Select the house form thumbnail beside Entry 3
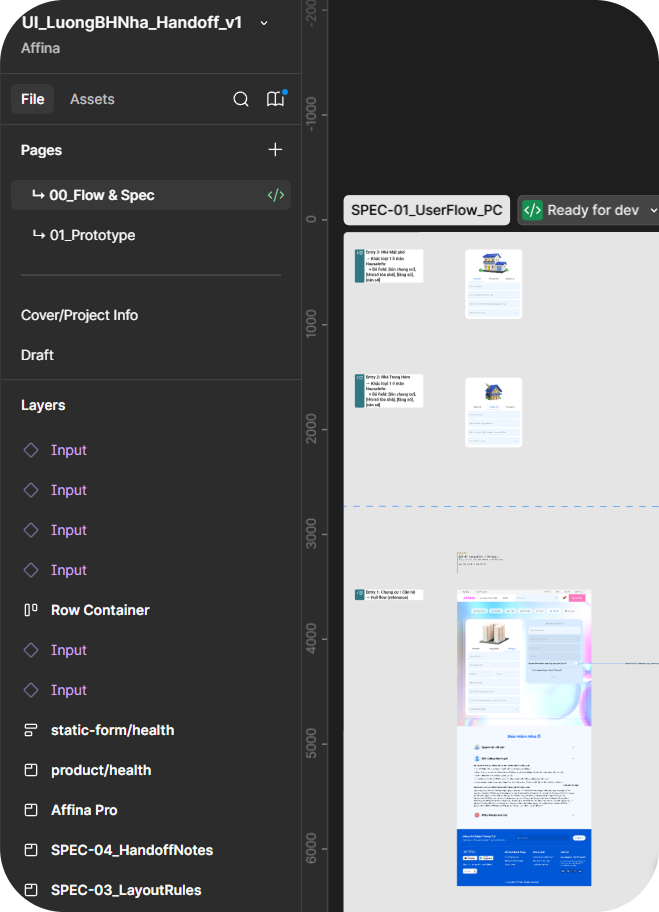The width and height of the screenshot is (659, 912). (x=493, y=284)
